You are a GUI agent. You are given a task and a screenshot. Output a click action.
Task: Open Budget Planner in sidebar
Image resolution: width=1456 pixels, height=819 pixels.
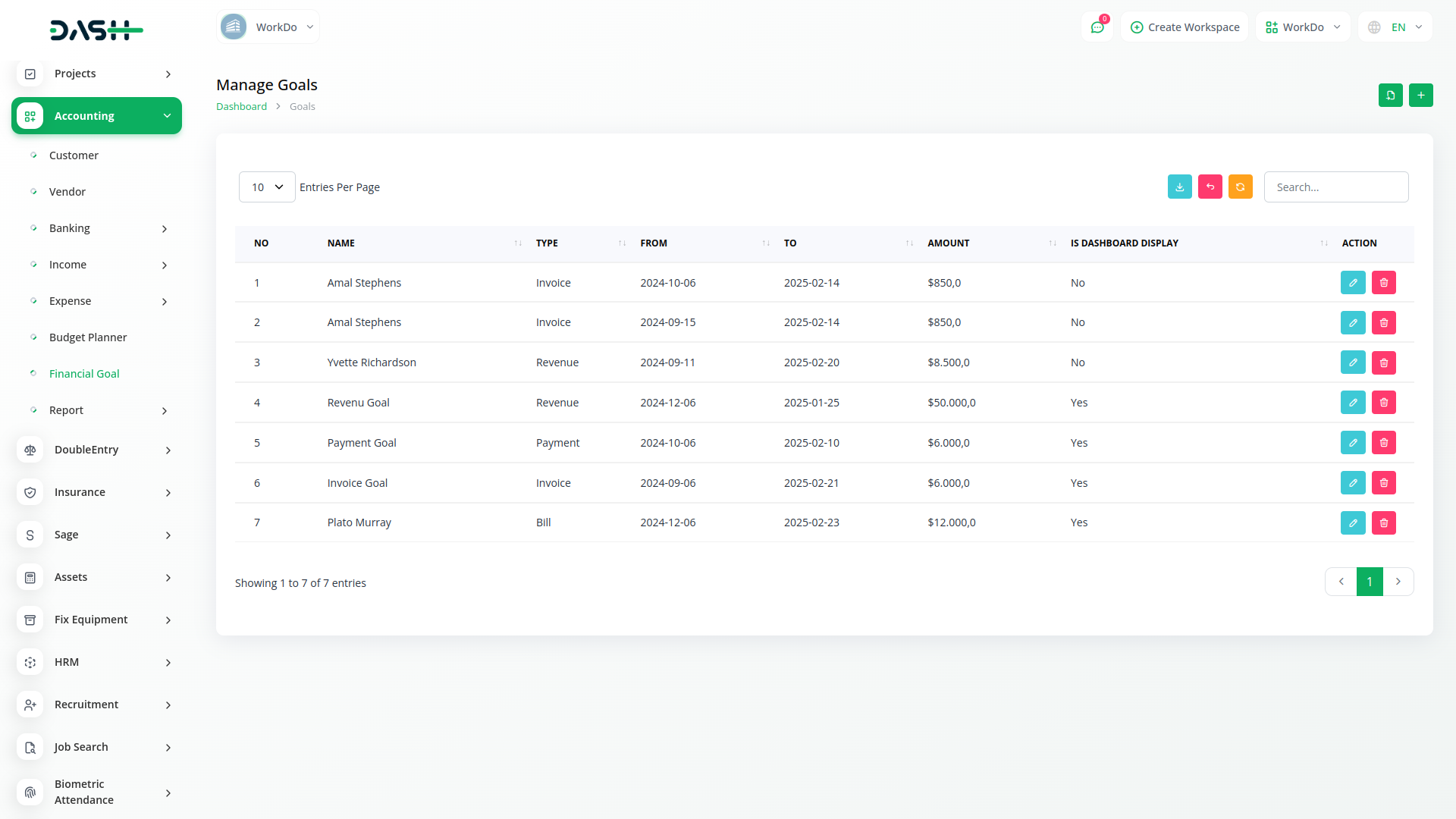(88, 337)
